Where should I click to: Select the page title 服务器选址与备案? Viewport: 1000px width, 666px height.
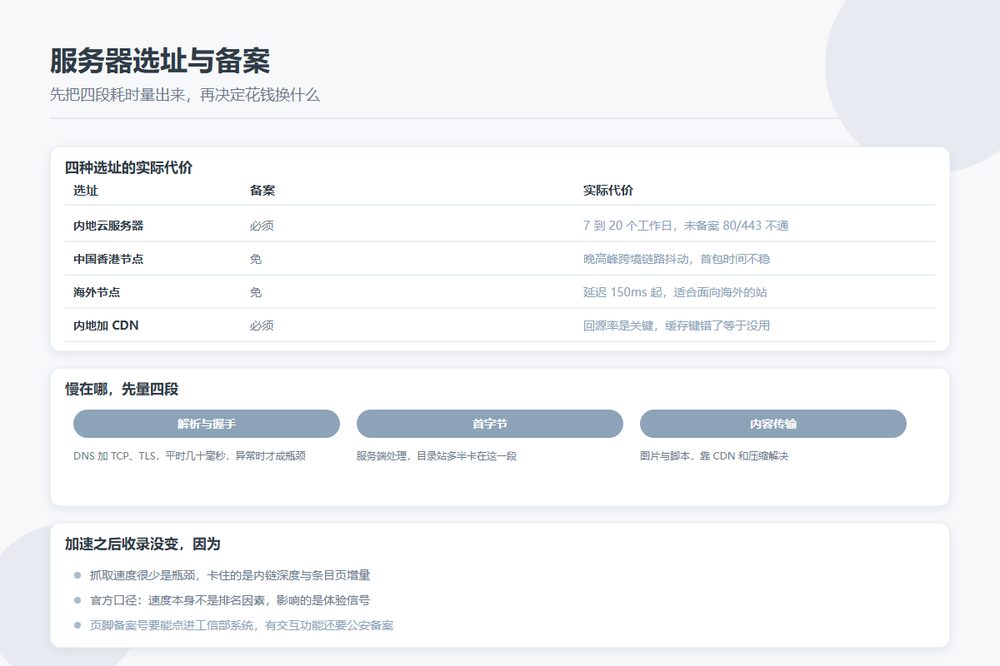click(x=159, y=61)
